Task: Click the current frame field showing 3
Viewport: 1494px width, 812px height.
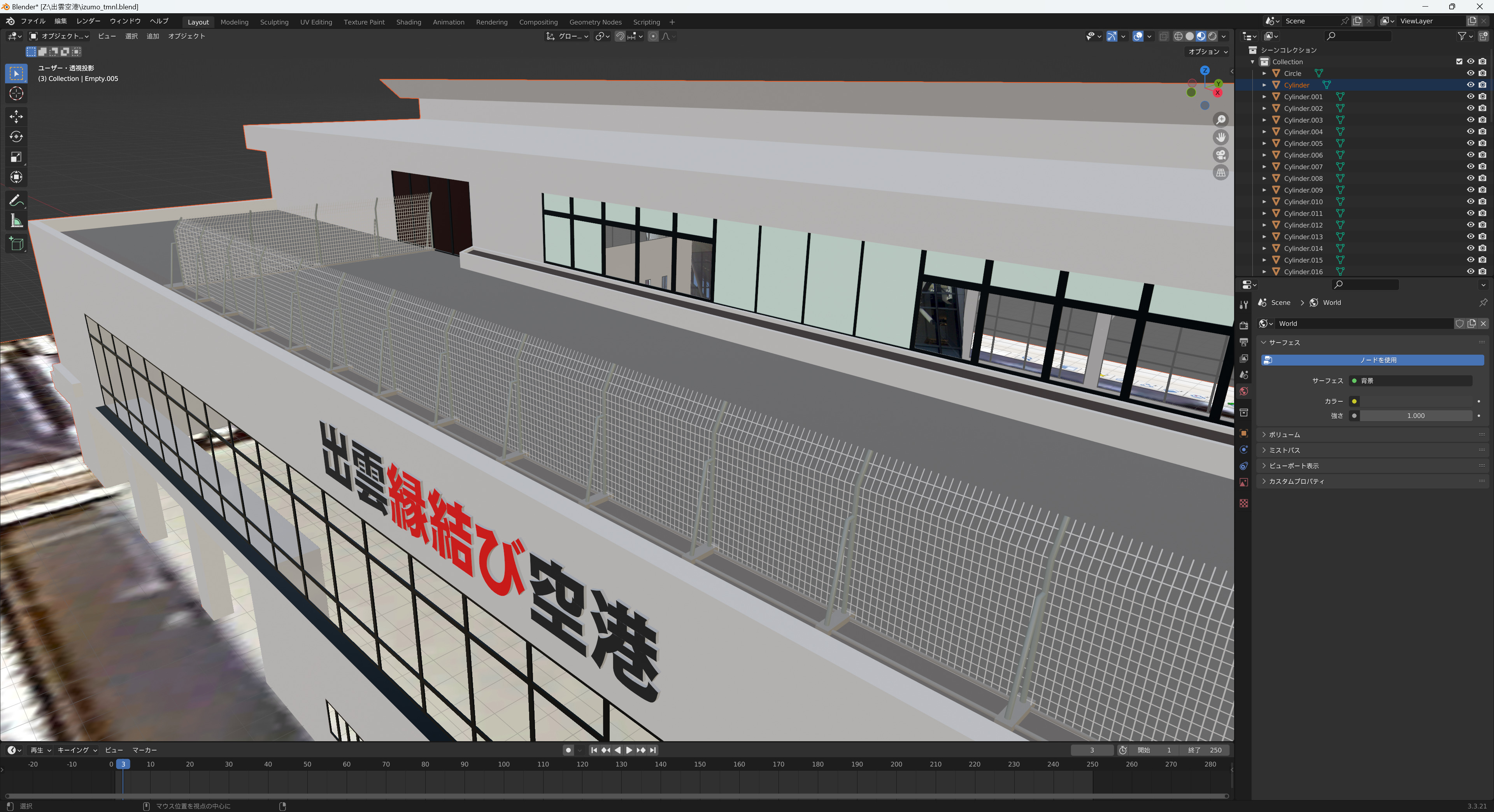Action: (x=1092, y=750)
